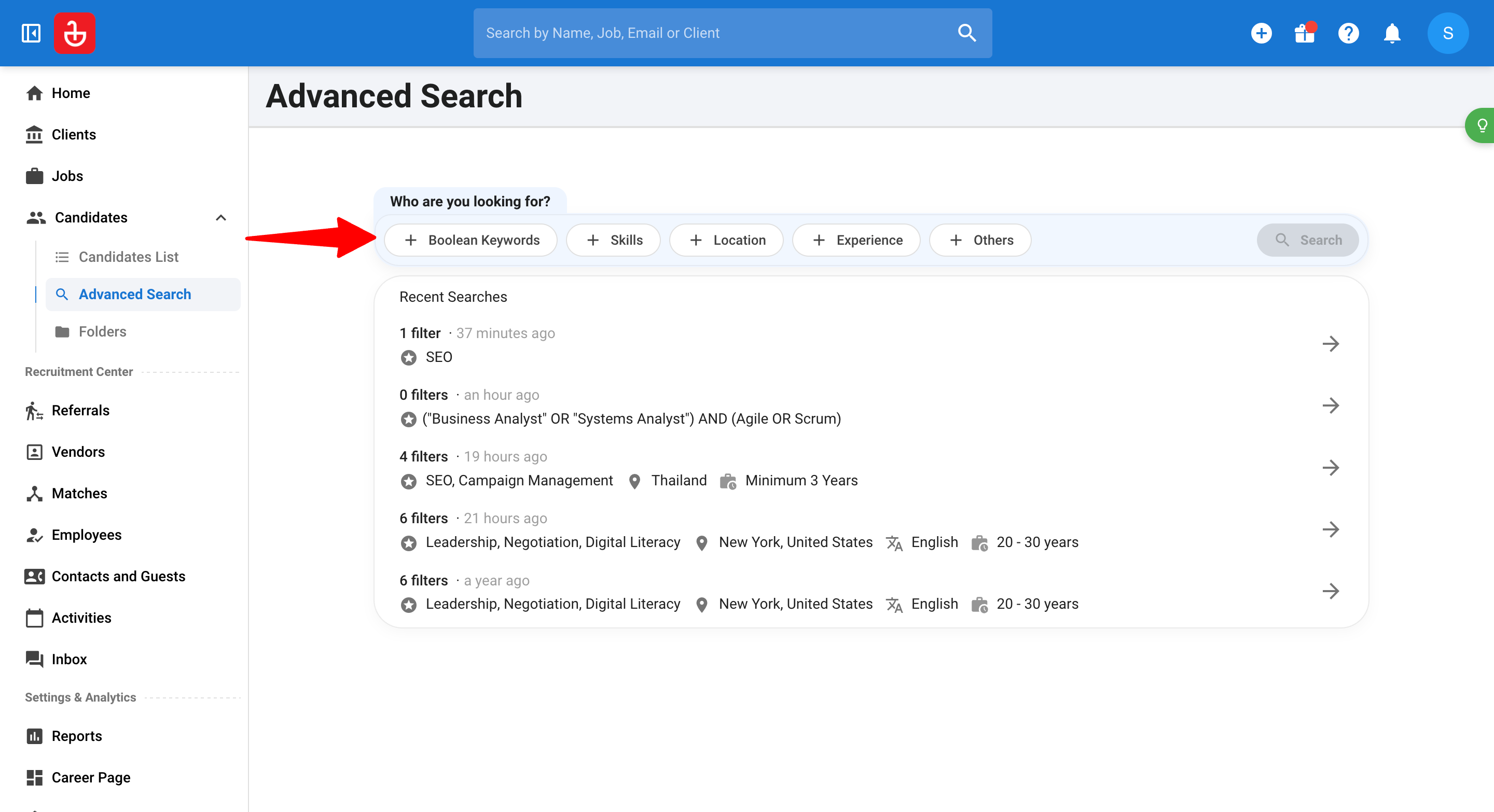Click the Contacts and Guests card icon

34,576
